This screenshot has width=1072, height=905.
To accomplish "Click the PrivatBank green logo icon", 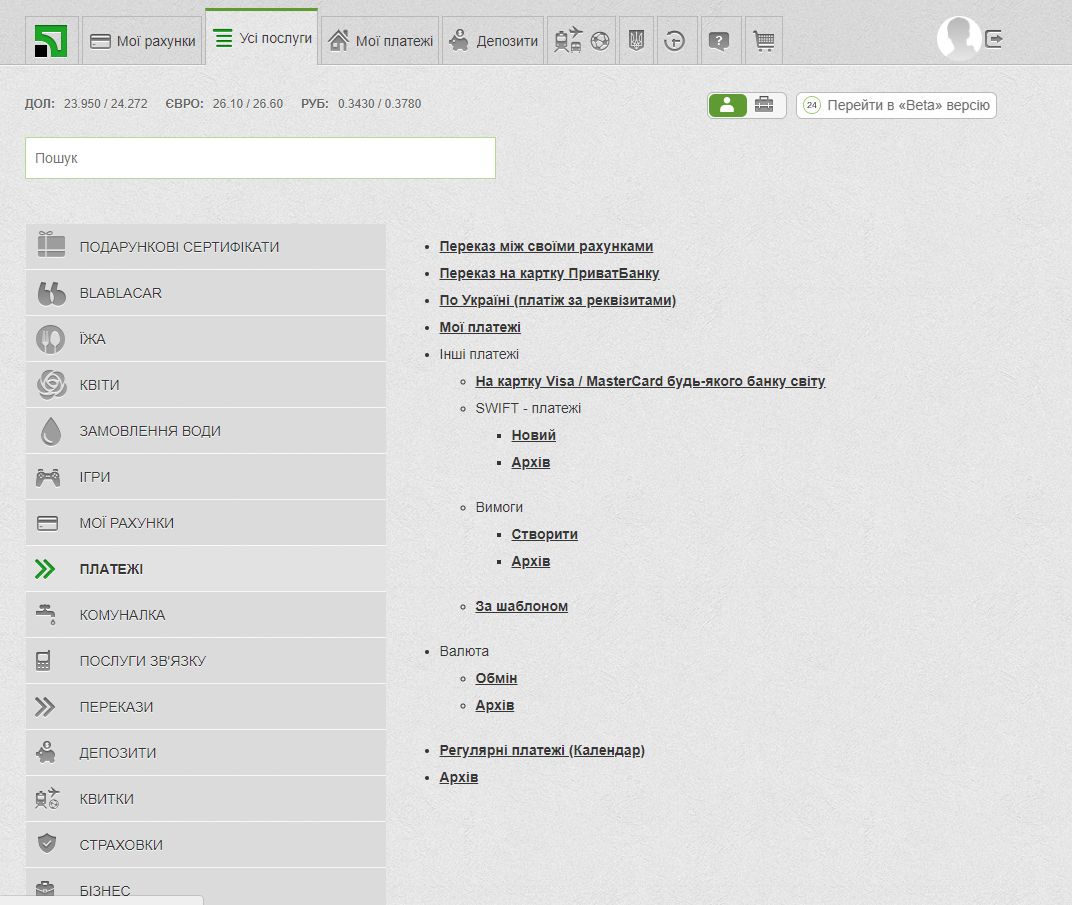I will point(51,41).
